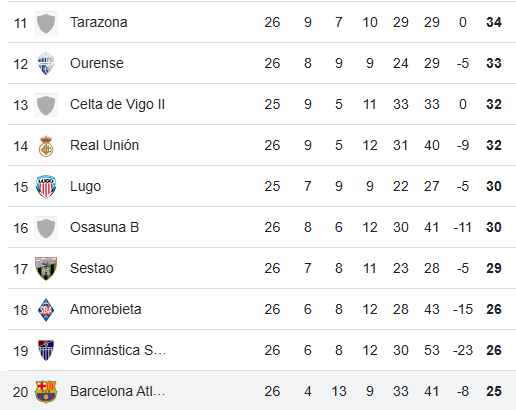Click the Sestao club crest

pos(46,269)
